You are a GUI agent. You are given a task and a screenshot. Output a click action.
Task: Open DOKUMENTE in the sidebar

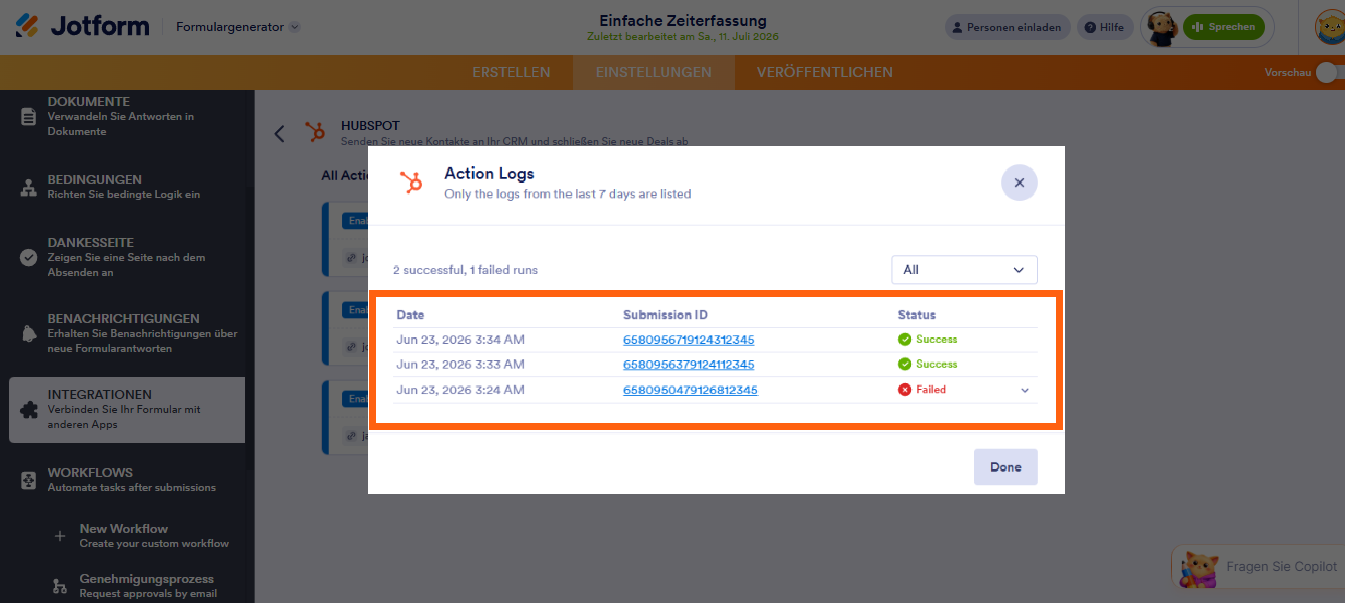pyautogui.click(x=127, y=116)
